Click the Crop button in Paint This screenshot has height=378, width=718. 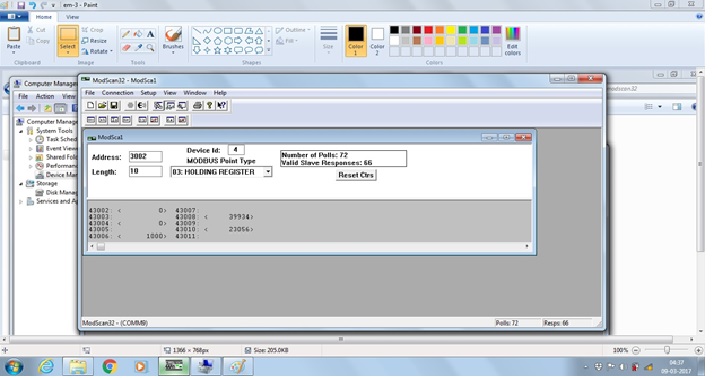92,30
